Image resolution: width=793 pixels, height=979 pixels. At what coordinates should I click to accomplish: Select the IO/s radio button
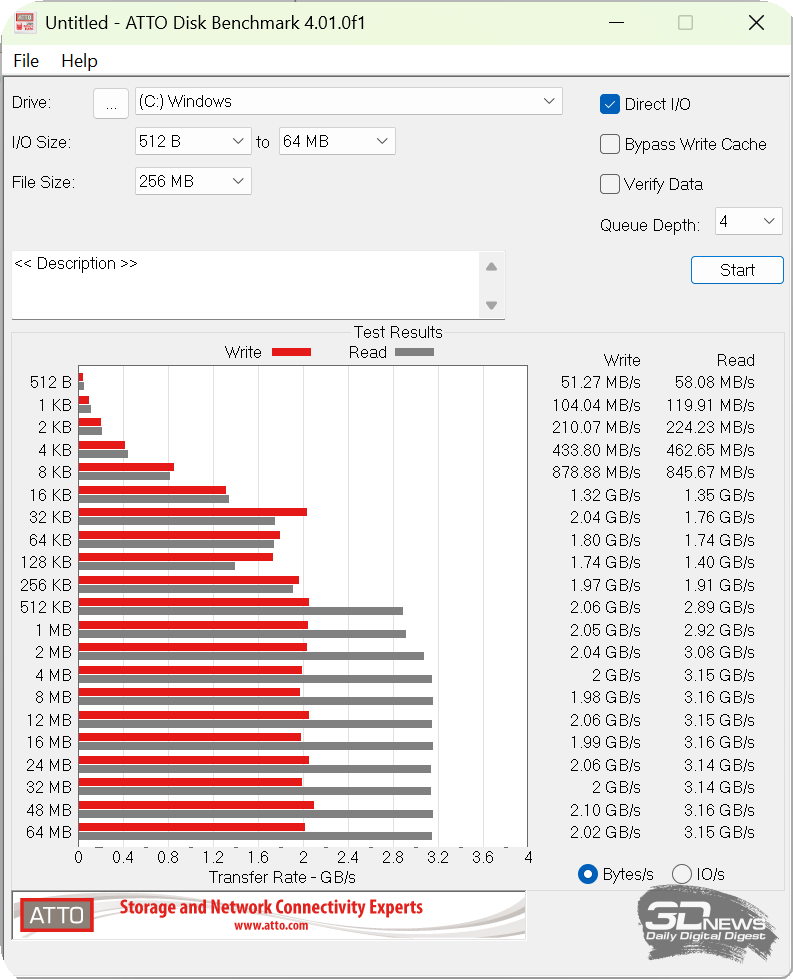tap(682, 874)
